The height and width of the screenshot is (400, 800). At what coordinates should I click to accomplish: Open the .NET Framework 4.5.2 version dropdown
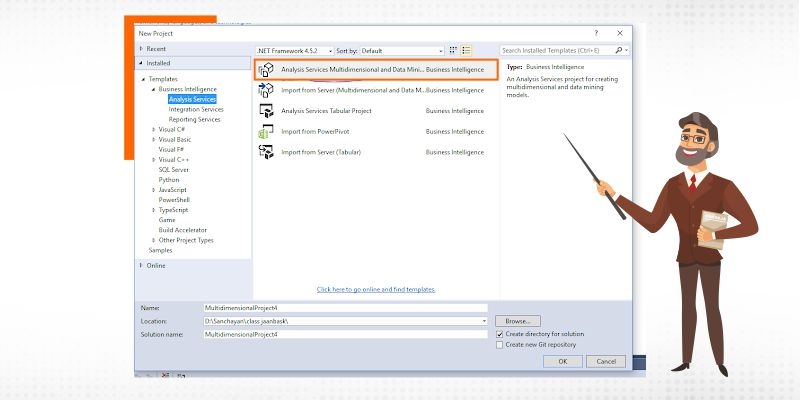296,49
